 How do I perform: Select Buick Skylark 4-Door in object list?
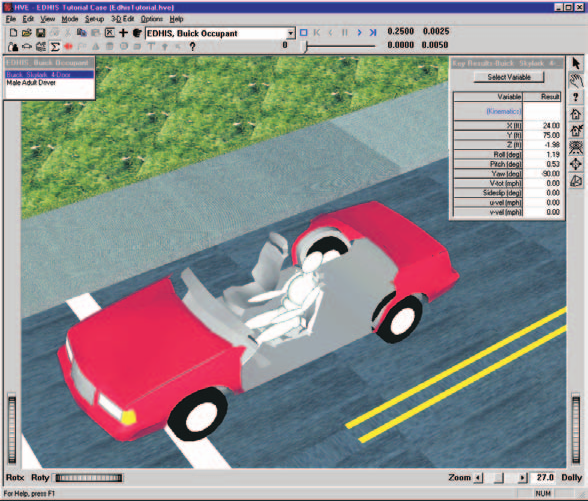[49, 74]
